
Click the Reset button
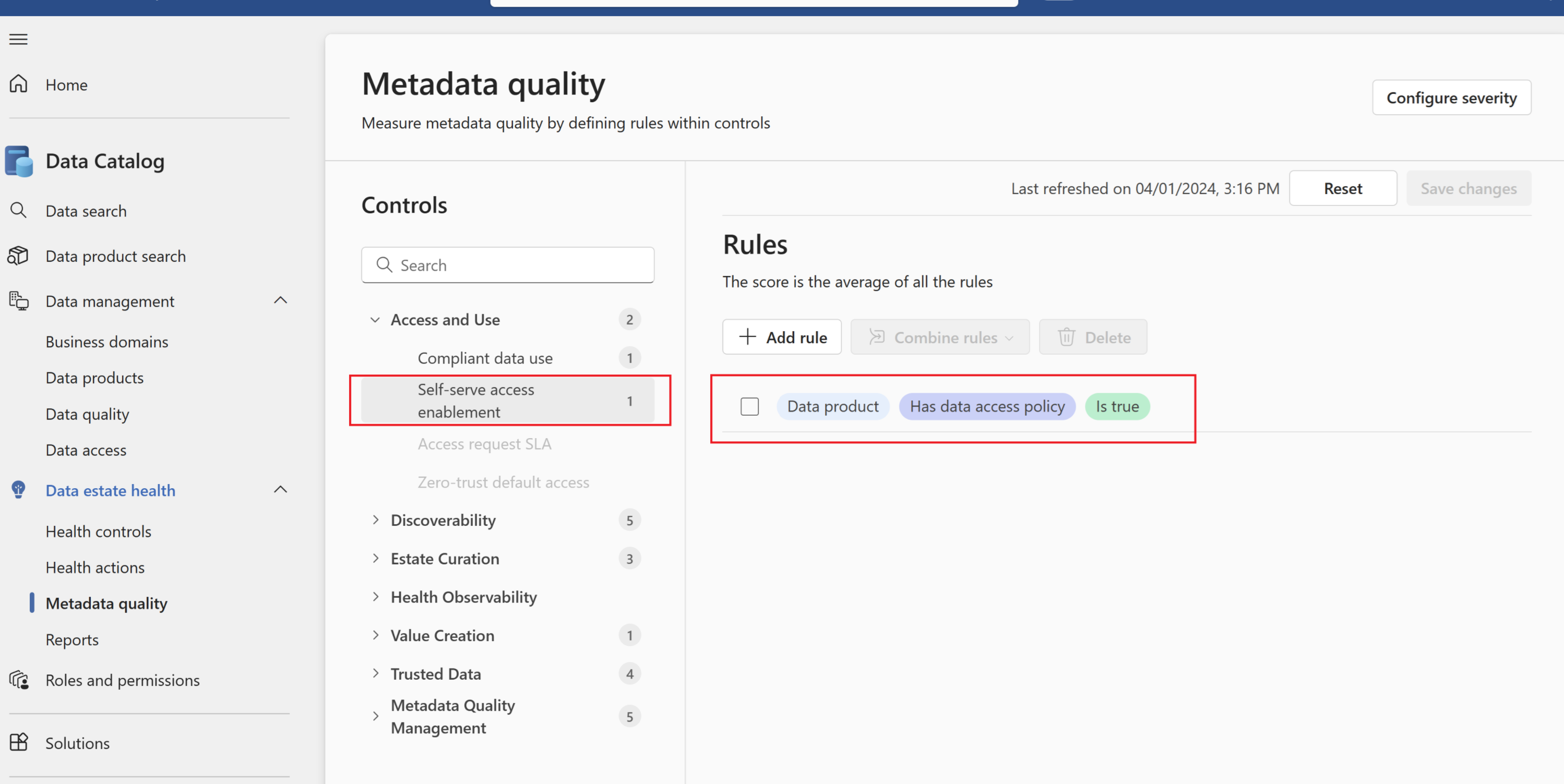[x=1342, y=188]
